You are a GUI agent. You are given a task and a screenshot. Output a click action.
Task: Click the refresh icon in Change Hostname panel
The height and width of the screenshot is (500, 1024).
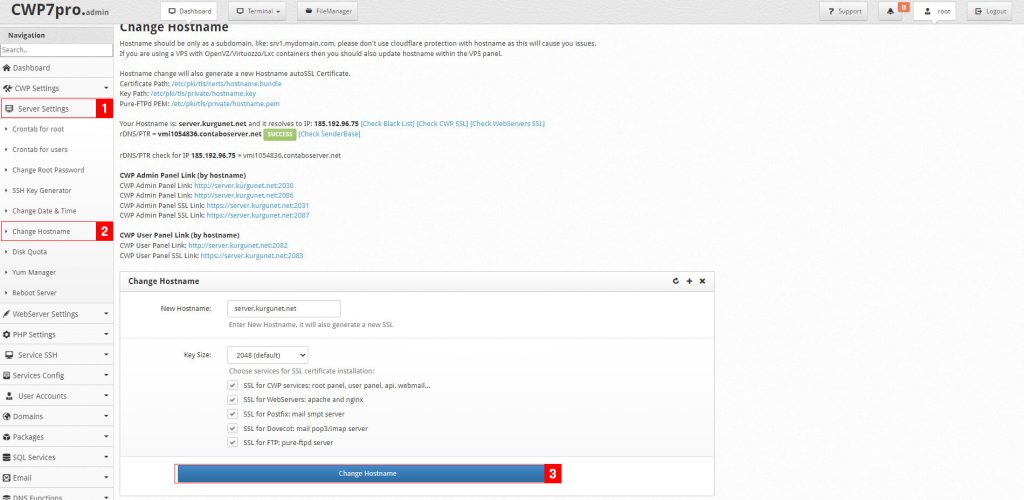point(676,281)
